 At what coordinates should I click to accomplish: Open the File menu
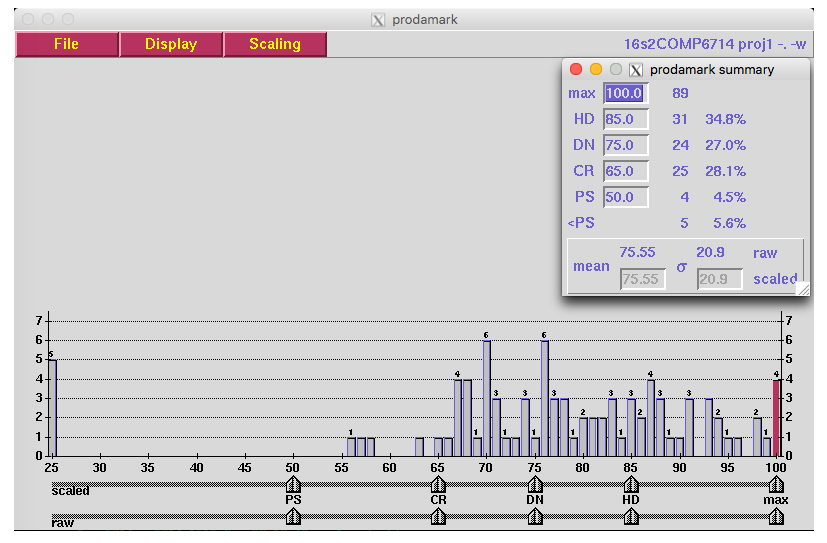click(66, 44)
